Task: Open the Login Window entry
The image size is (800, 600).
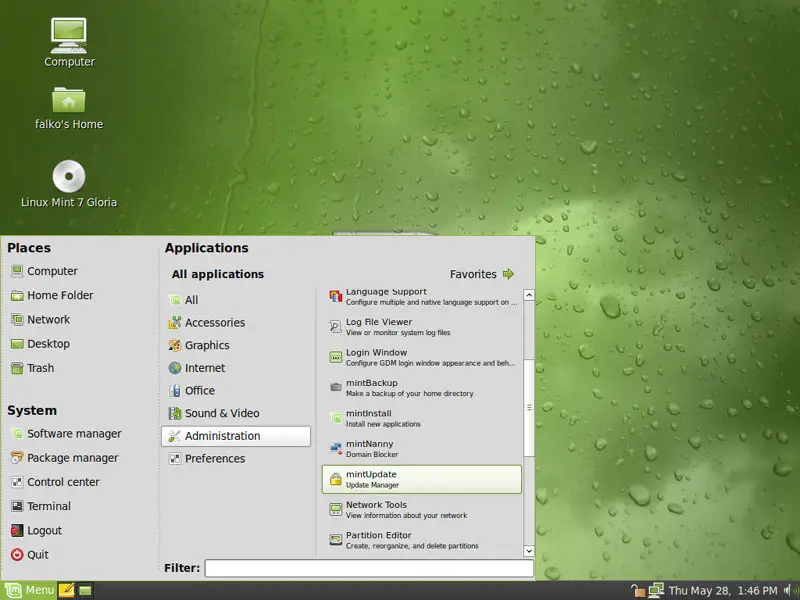Action: (422, 357)
